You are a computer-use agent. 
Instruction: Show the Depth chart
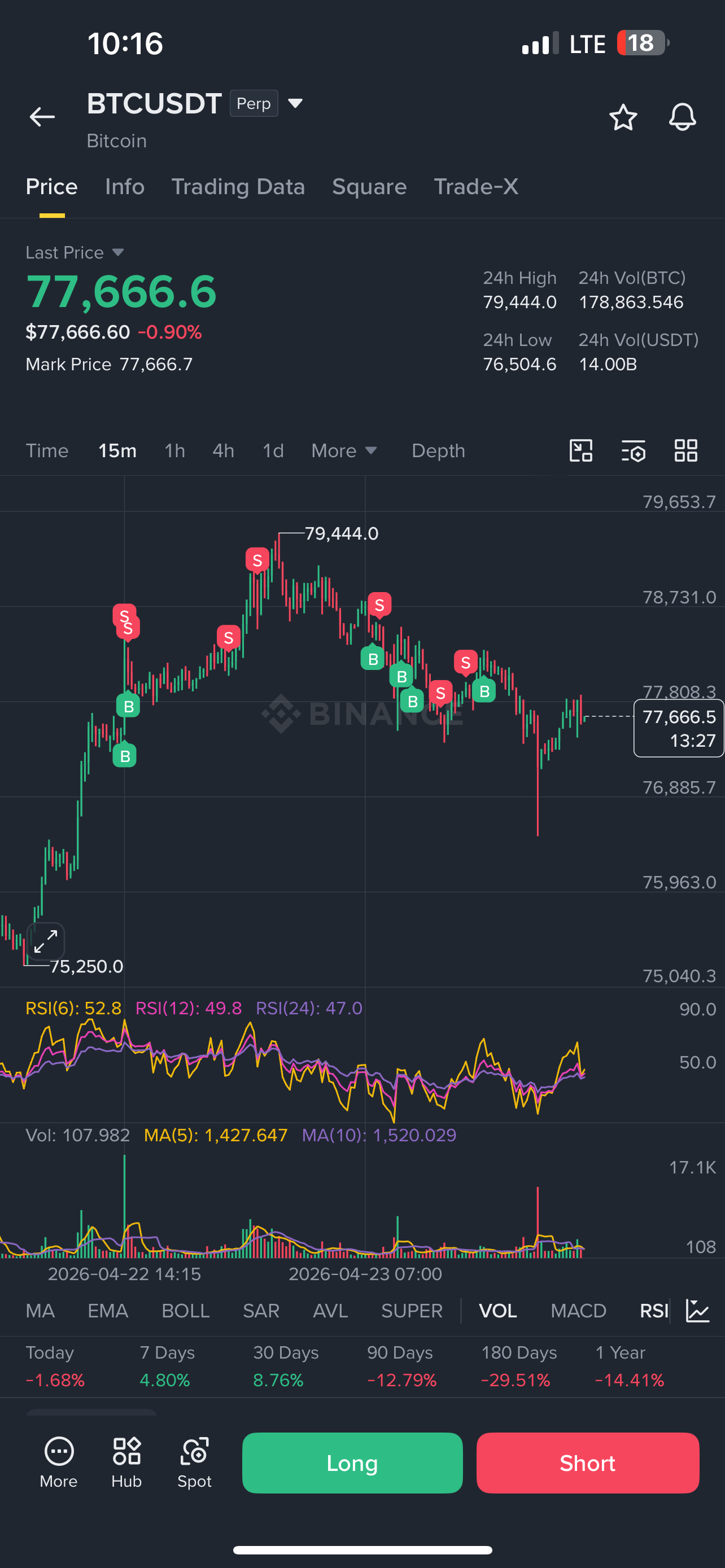point(438,450)
